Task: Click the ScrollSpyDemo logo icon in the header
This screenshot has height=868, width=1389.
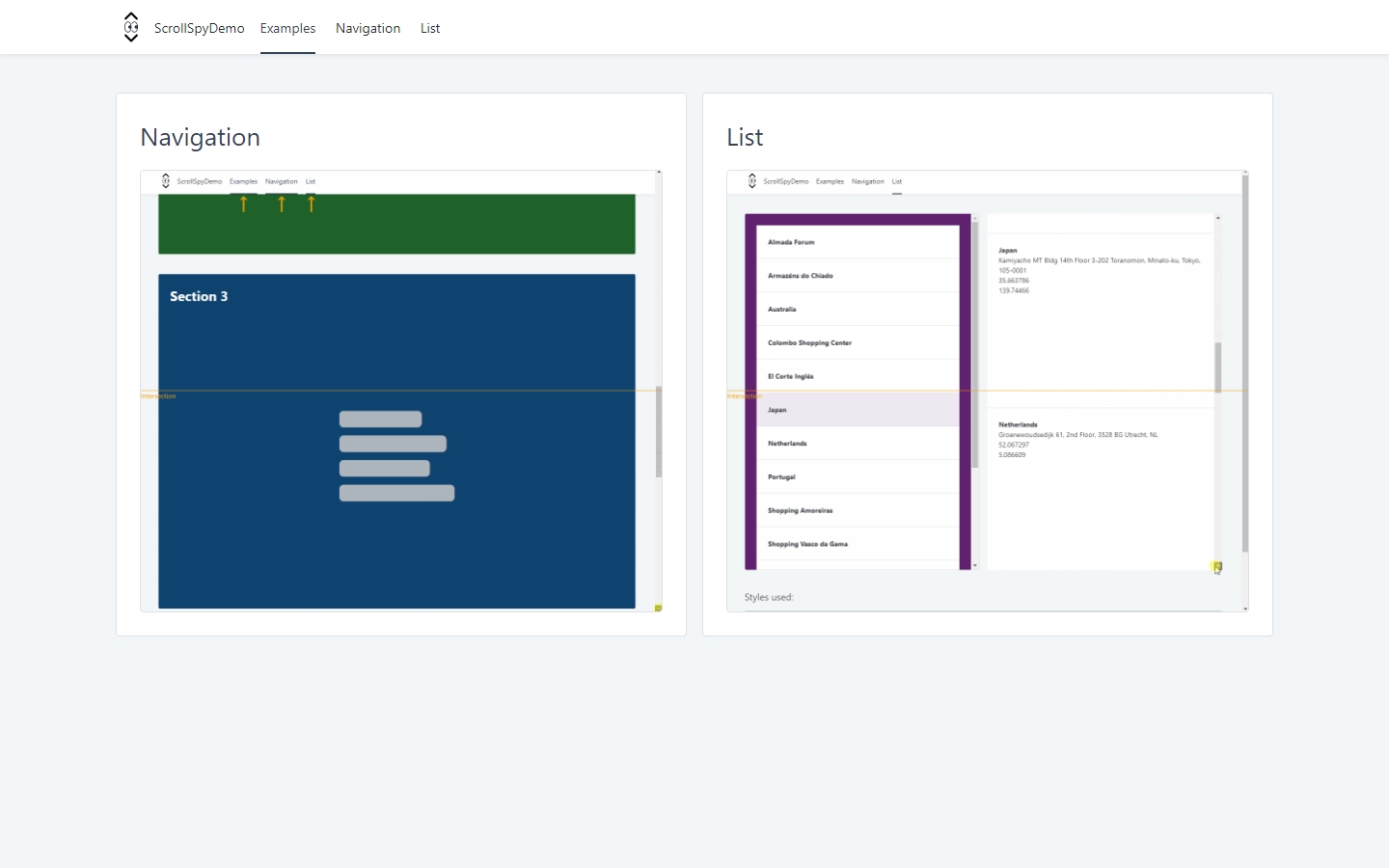Action: [131, 27]
